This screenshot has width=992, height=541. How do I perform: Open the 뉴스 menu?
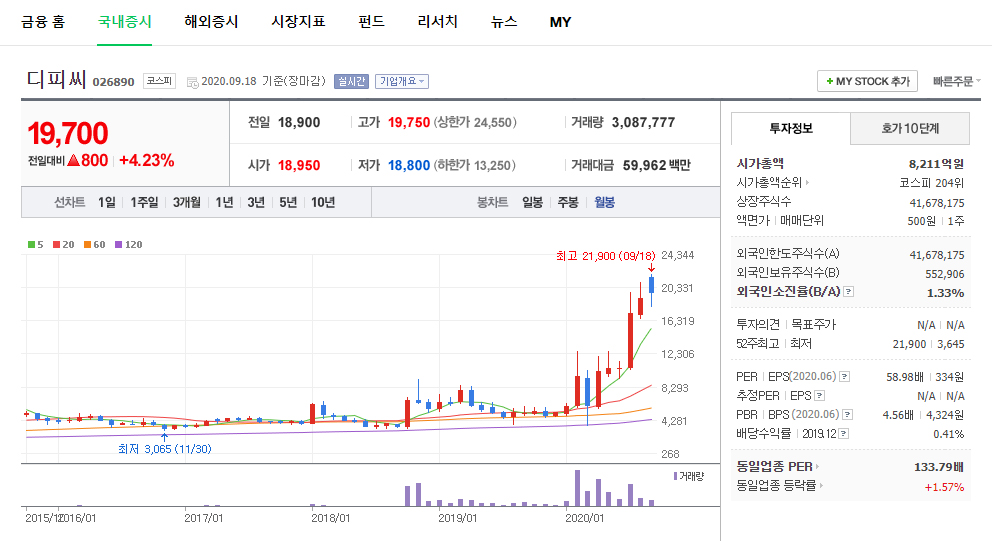point(504,22)
